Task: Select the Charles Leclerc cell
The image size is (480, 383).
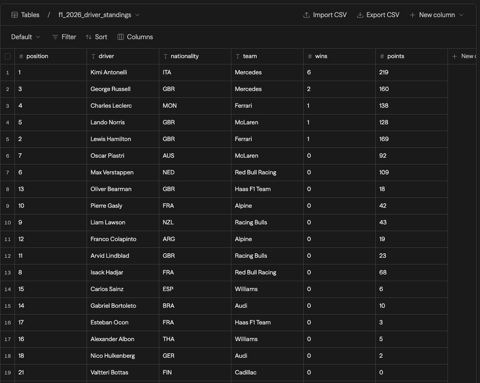Action: pos(123,106)
